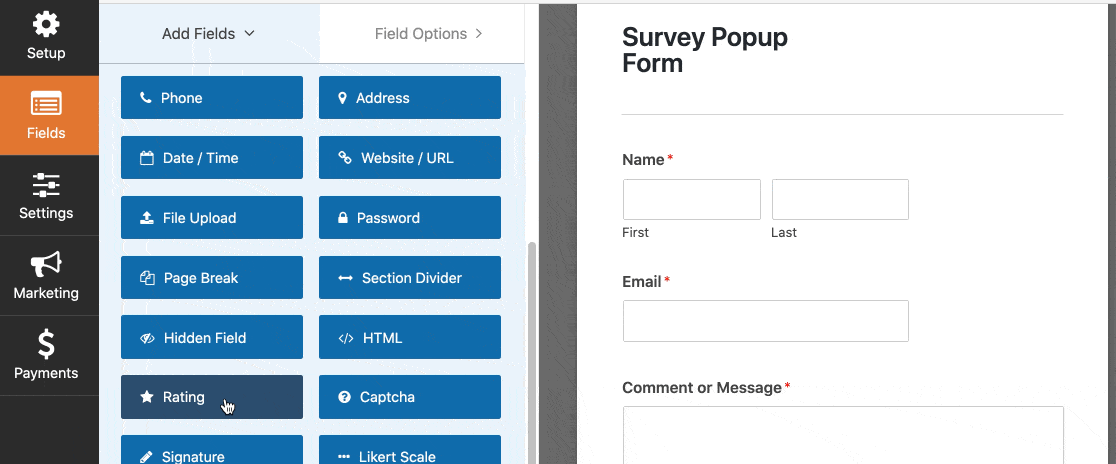Viewport: 1116px width, 464px height.
Task: Click the star icon on Rating
Action: point(146,397)
